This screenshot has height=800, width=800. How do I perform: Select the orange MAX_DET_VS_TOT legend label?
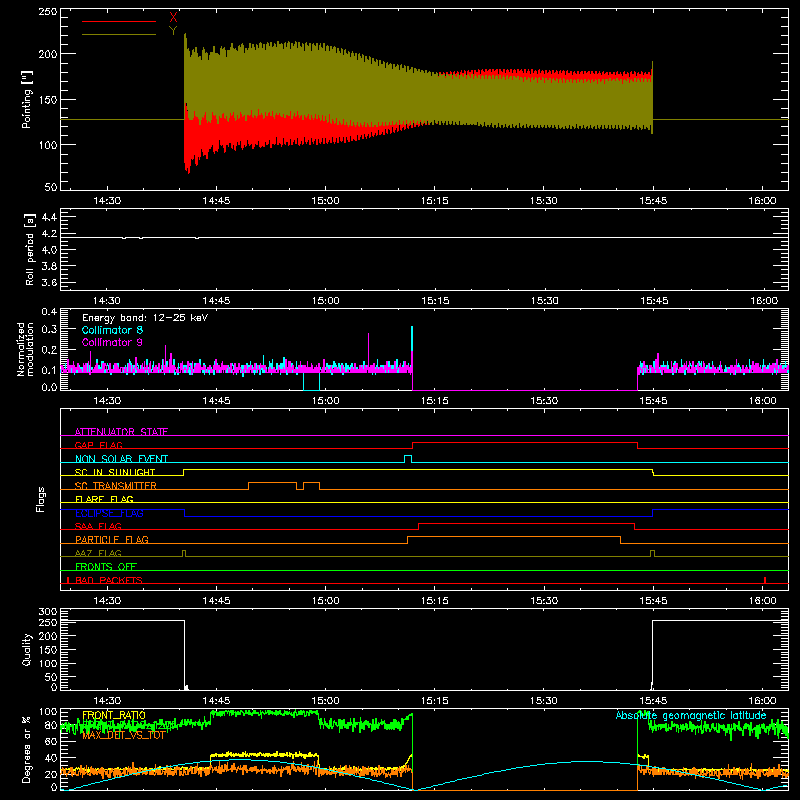tap(123, 735)
